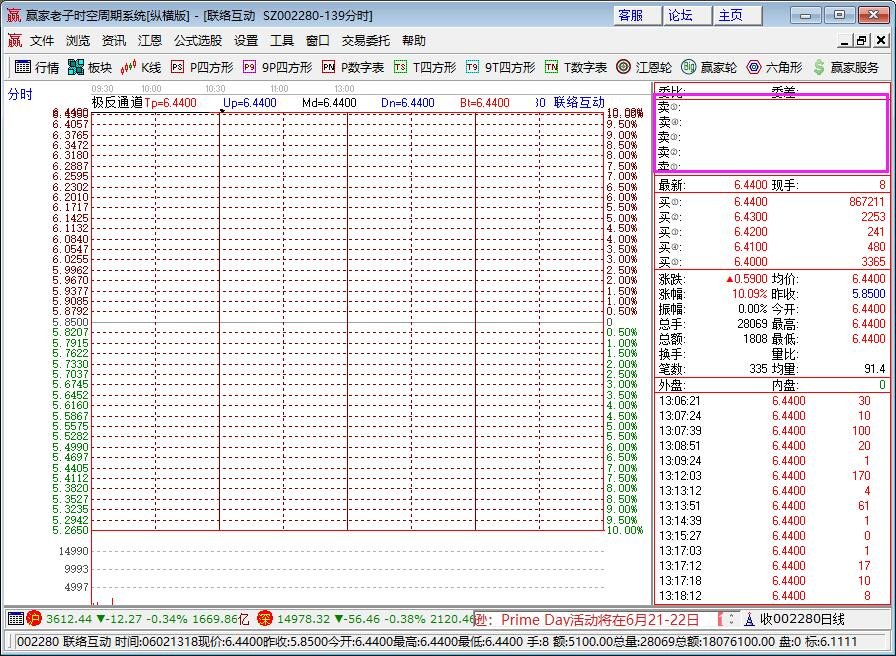This screenshot has height=656, width=896.
Task: Click the 主页 homepage button
Action: coord(738,15)
